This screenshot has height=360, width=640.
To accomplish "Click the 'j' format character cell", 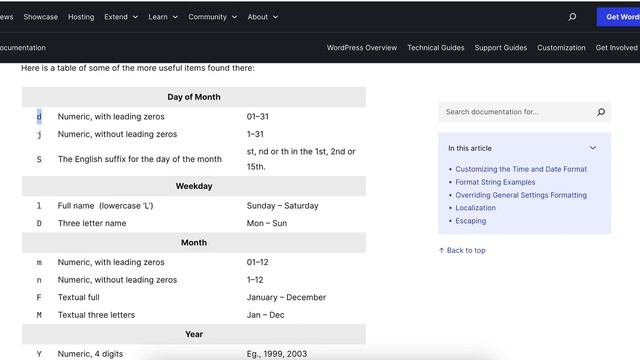I will pyautogui.click(x=39, y=134).
